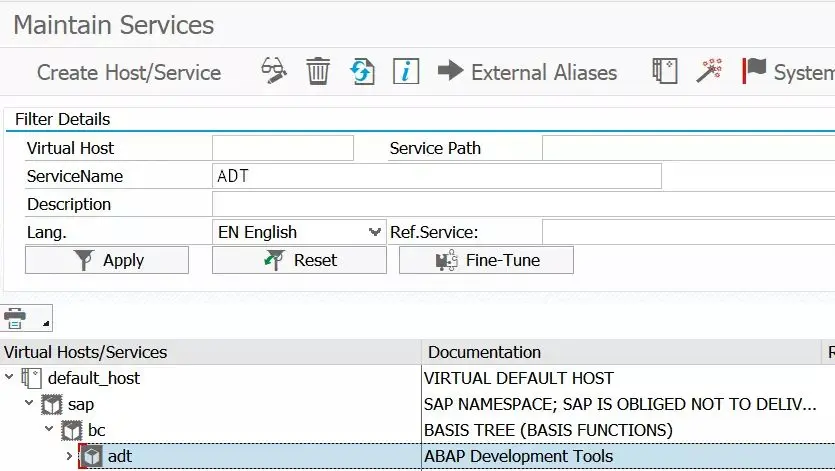
Task: Open the Lang. EN English dropdown
Action: 375,232
